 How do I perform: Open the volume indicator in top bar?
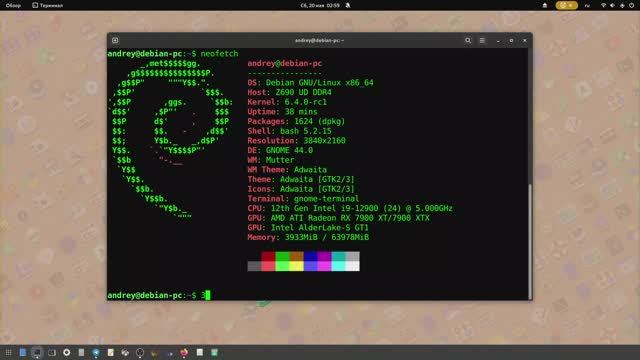click(x=612, y=5)
